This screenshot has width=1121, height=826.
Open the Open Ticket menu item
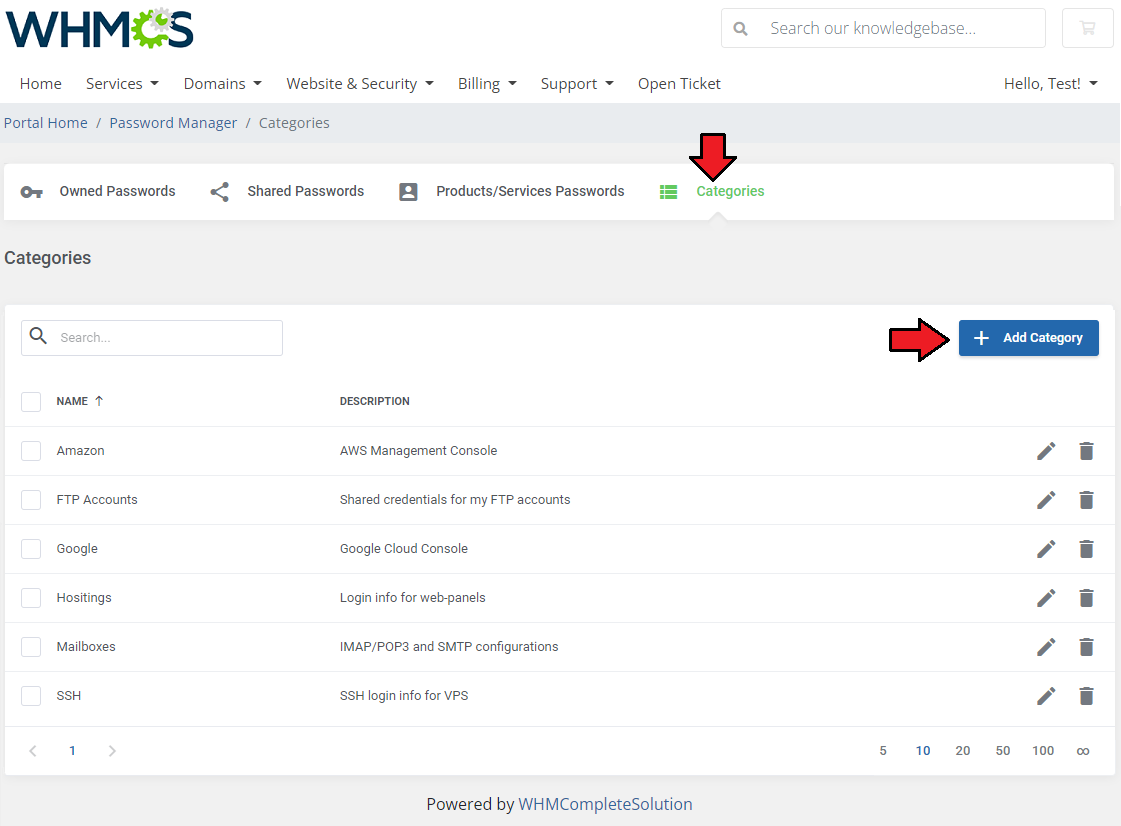point(679,84)
